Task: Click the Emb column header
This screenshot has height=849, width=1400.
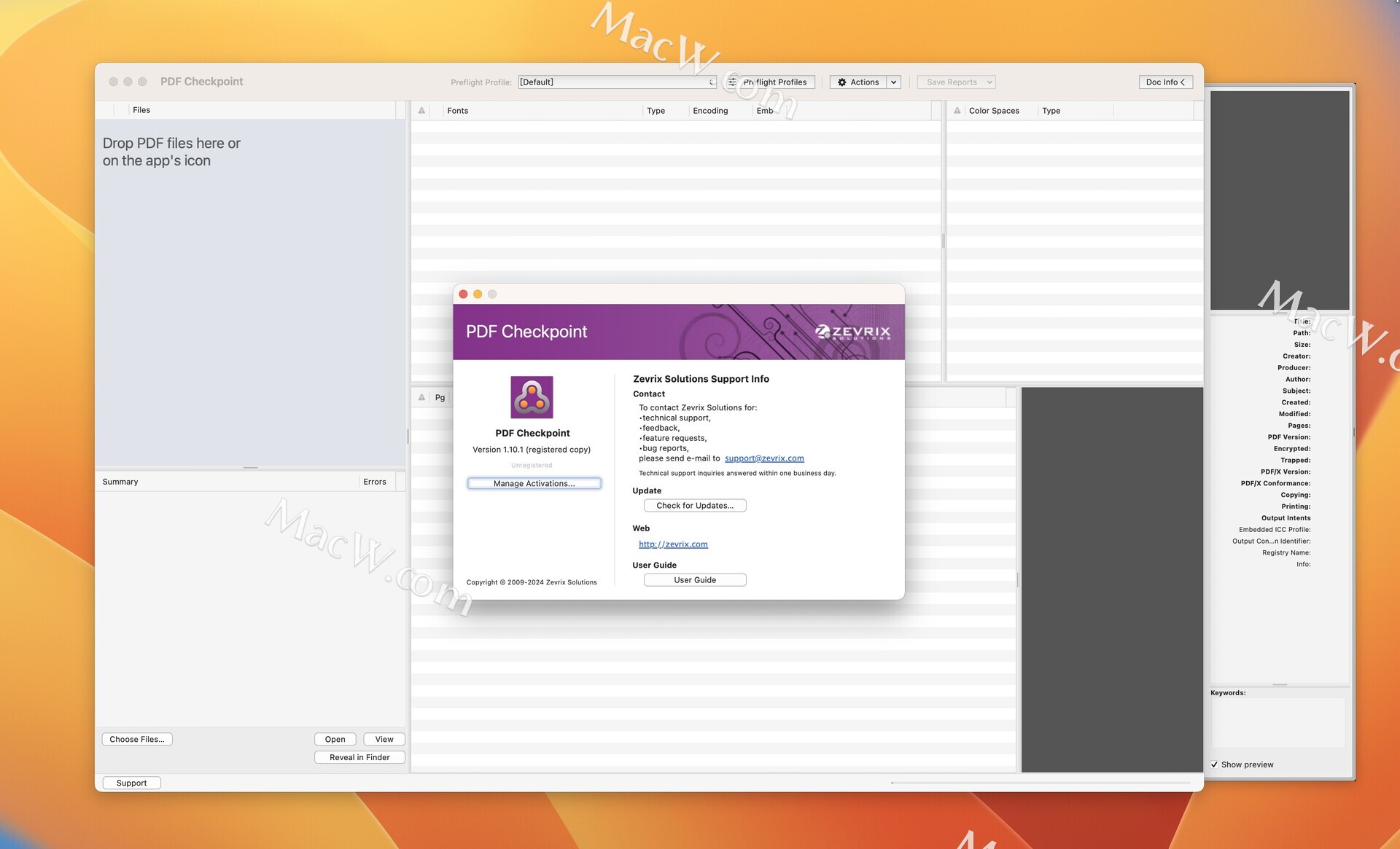Action: 765,111
